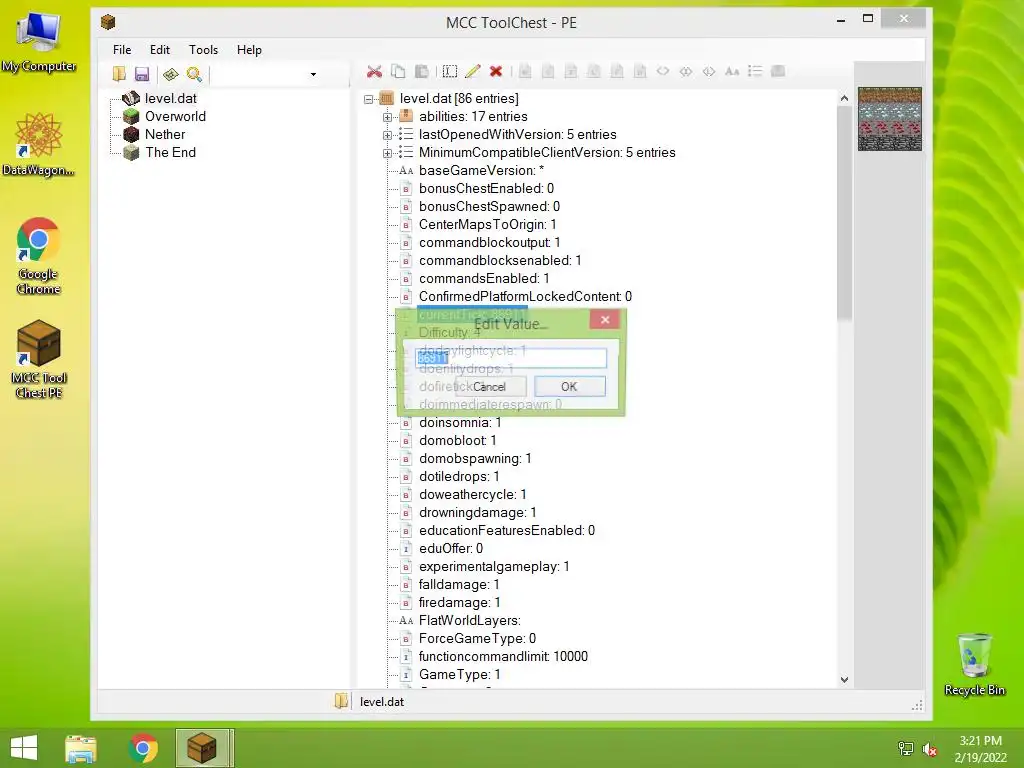
Task: Click the Add string tag (Aa) icon
Action: [732, 71]
